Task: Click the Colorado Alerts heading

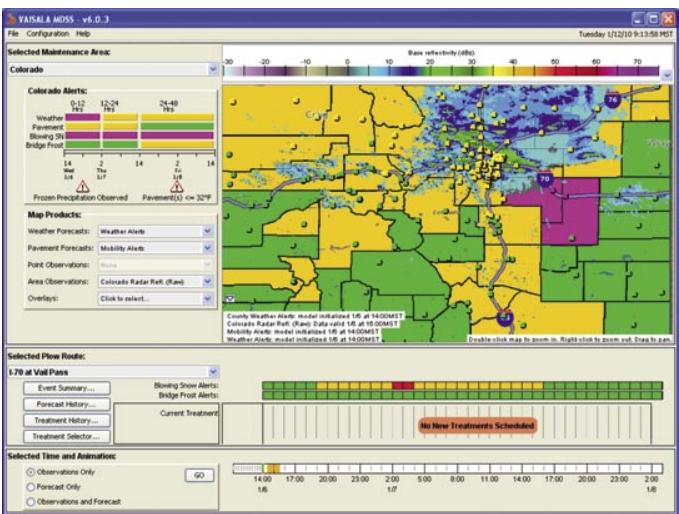Action: coord(57,91)
